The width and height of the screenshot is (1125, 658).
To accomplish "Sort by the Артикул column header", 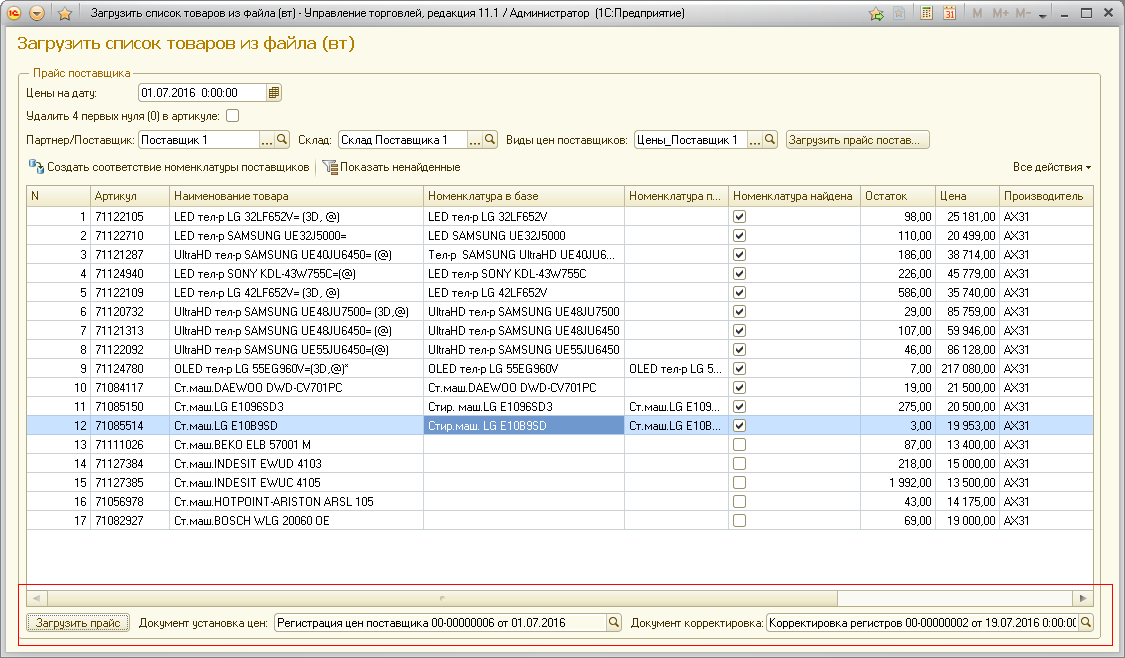I will pyautogui.click(x=130, y=196).
